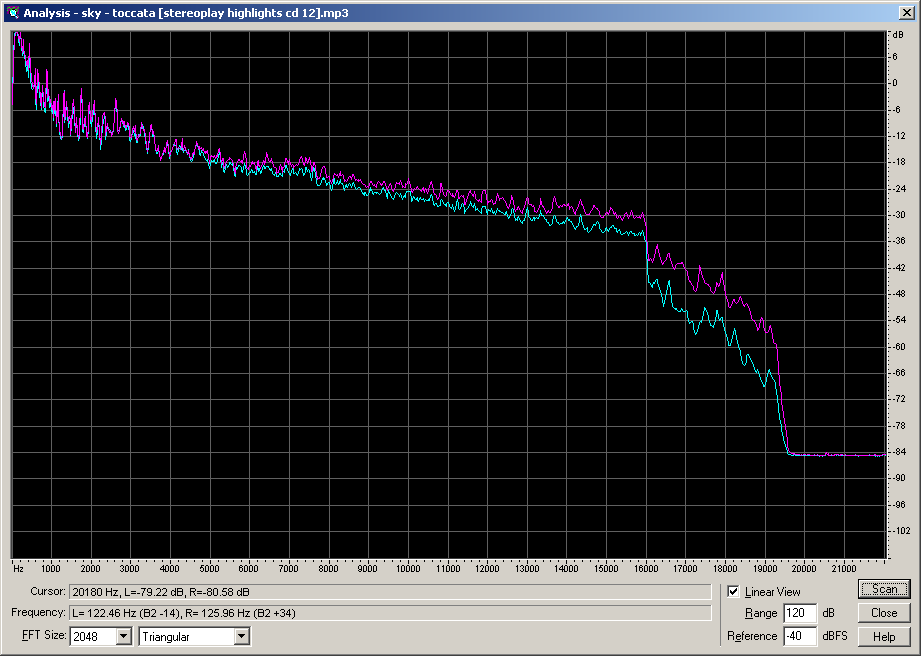Image resolution: width=921 pixels, height=656 pixels.
Task: Click the dB label atop right axis
Action: (x=898, y=35)
